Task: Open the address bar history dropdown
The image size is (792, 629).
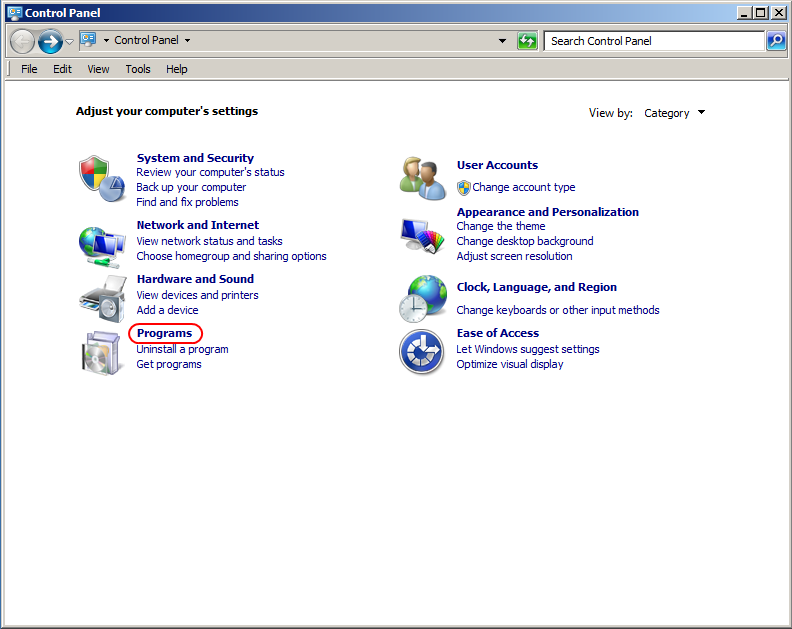Action: click(x=502, y=40)
